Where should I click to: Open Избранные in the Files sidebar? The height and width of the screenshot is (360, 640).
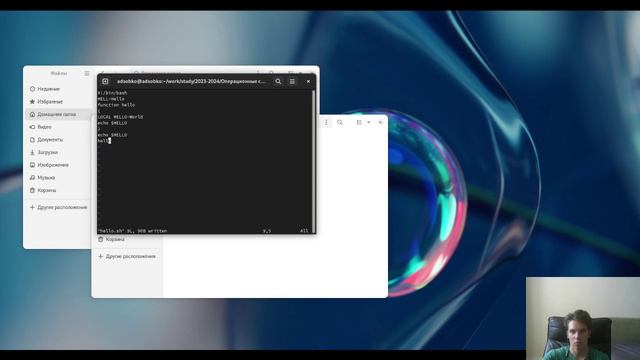pyautogui.click(x=58, y=102)
